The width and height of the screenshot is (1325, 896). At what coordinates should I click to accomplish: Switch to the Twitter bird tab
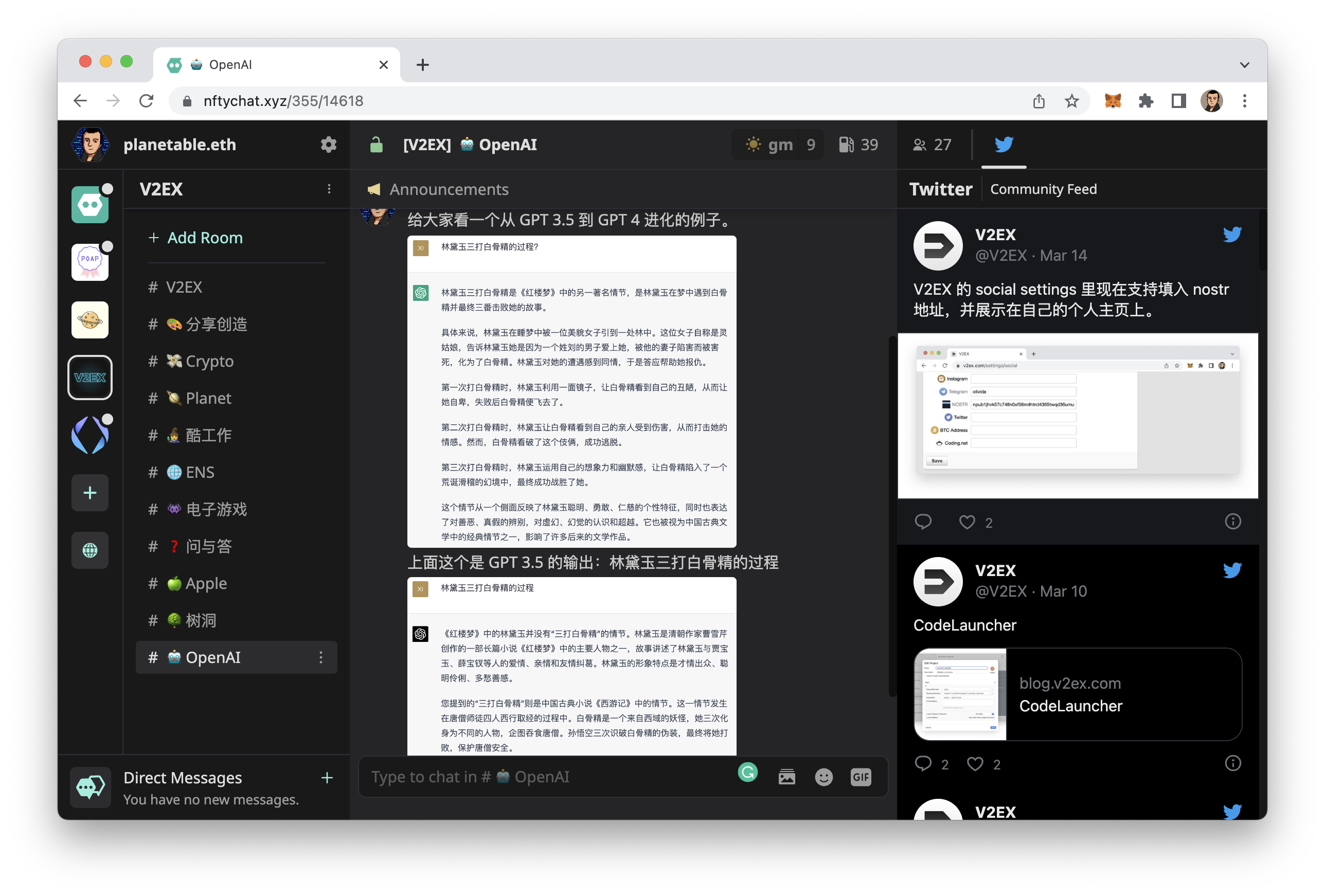pos(1004,145)
